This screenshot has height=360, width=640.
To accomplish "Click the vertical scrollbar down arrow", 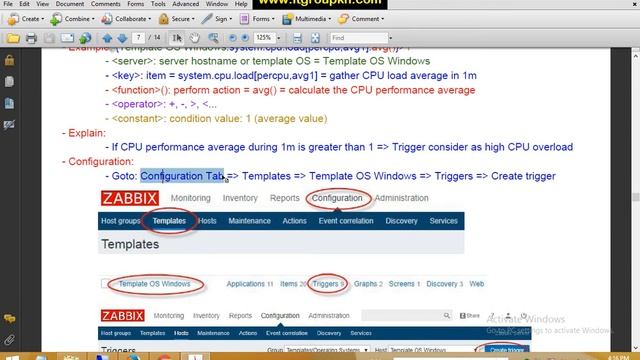I will (x=636, y=348).
